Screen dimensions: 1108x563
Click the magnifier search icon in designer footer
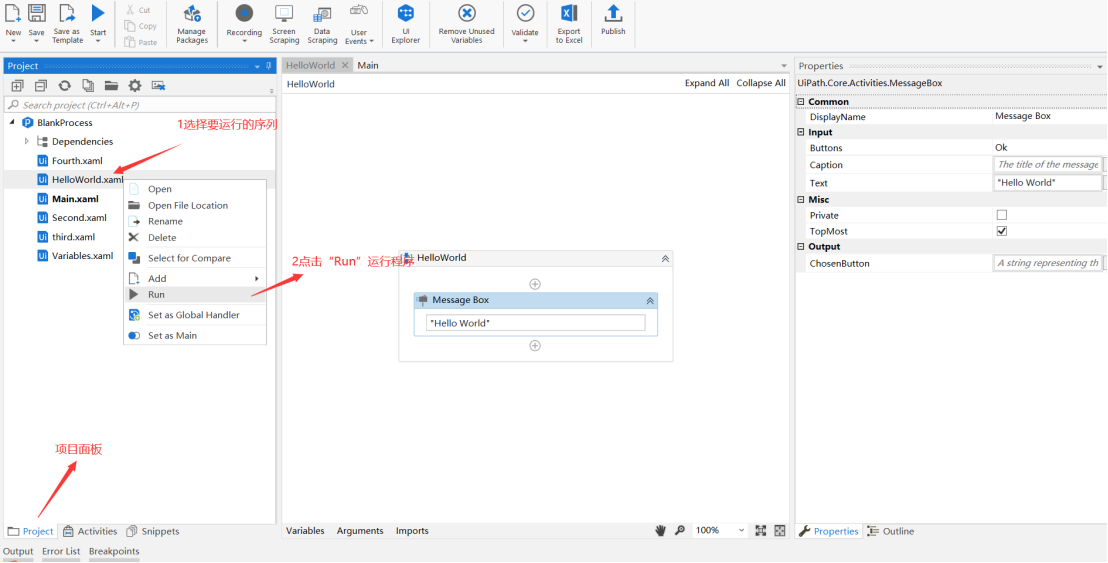coord(680,531)
